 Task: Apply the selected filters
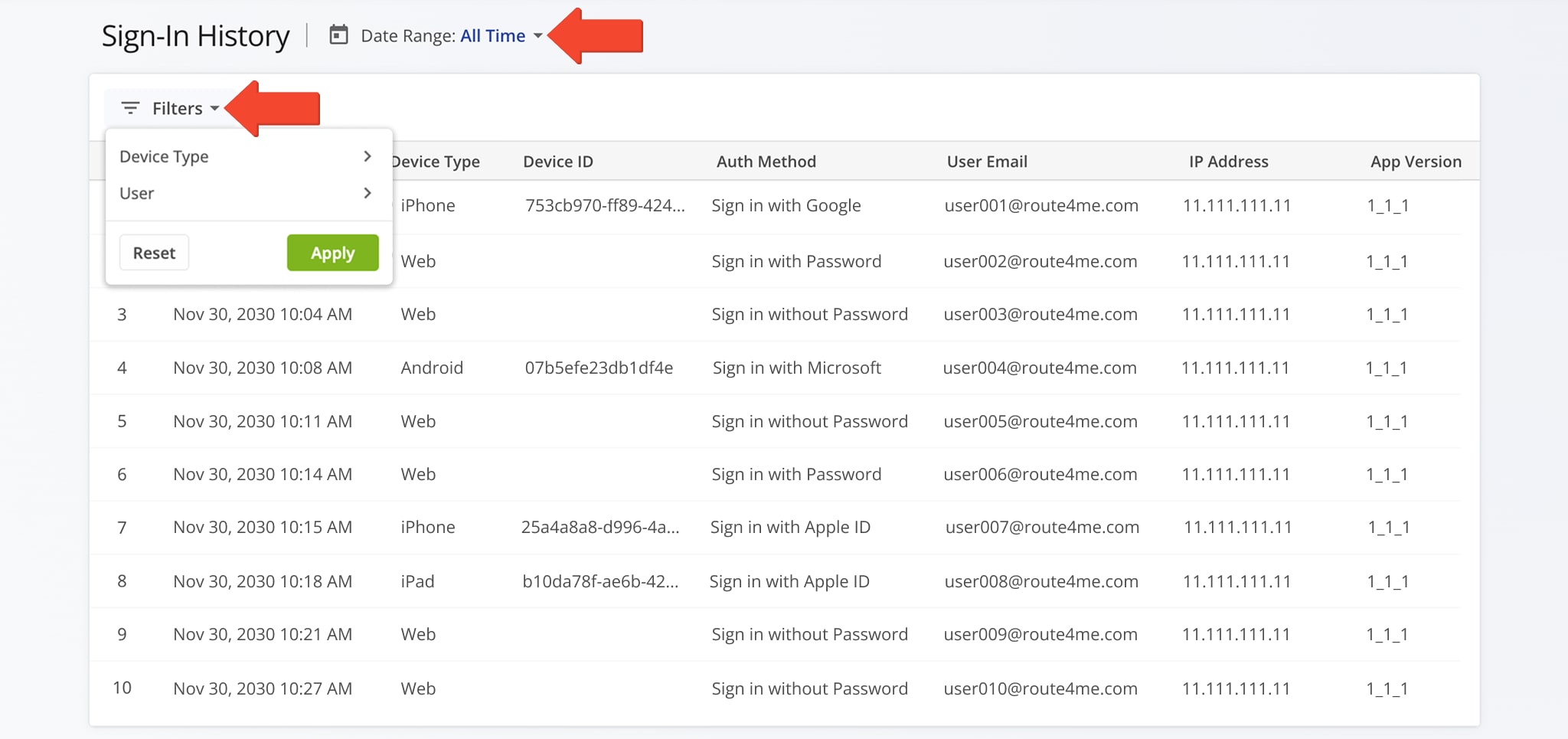tap(332, 252)
